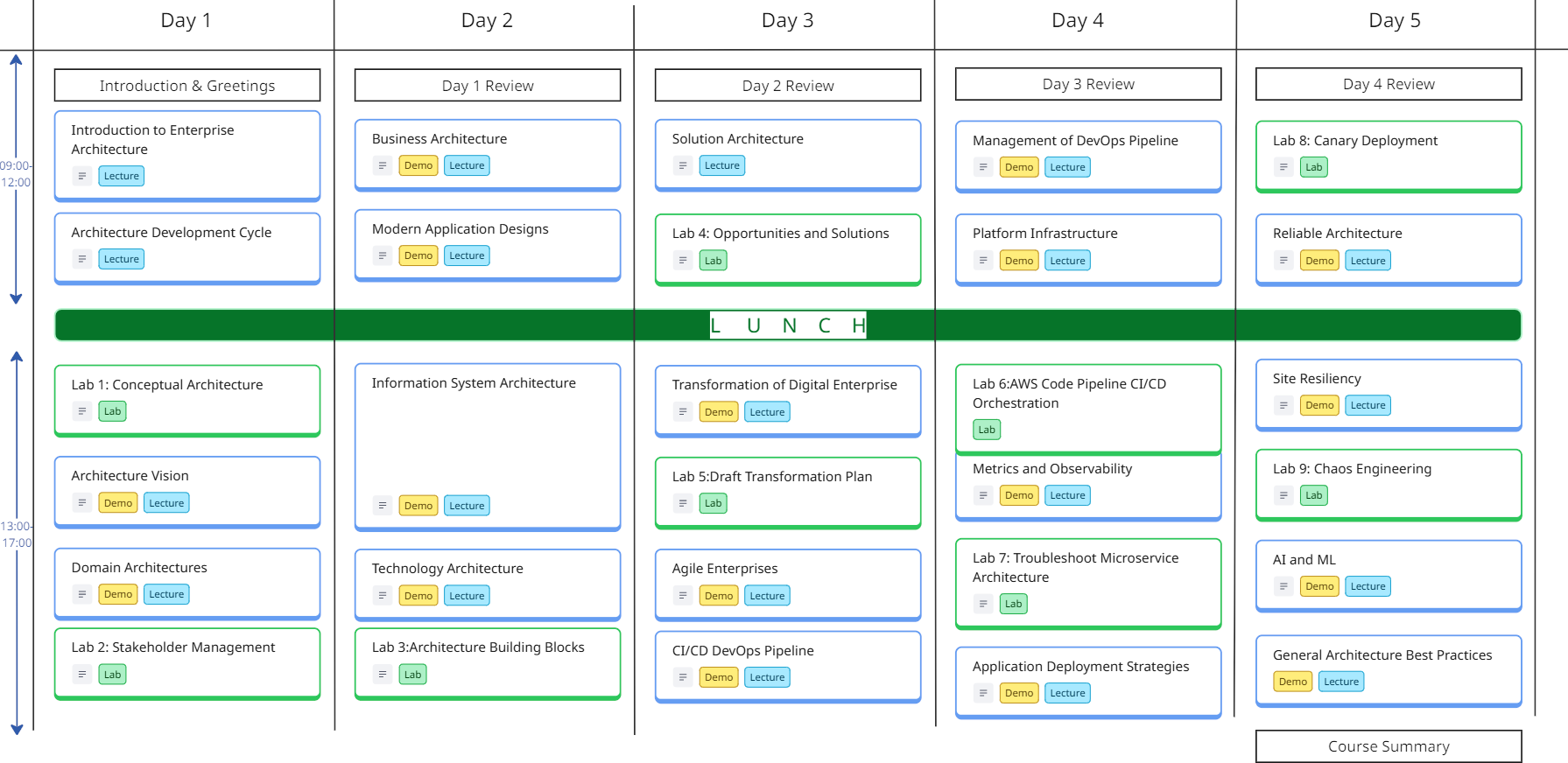Select Demo tag on Modern Application Designs
1568x763 pixels.
click(418, 255)
